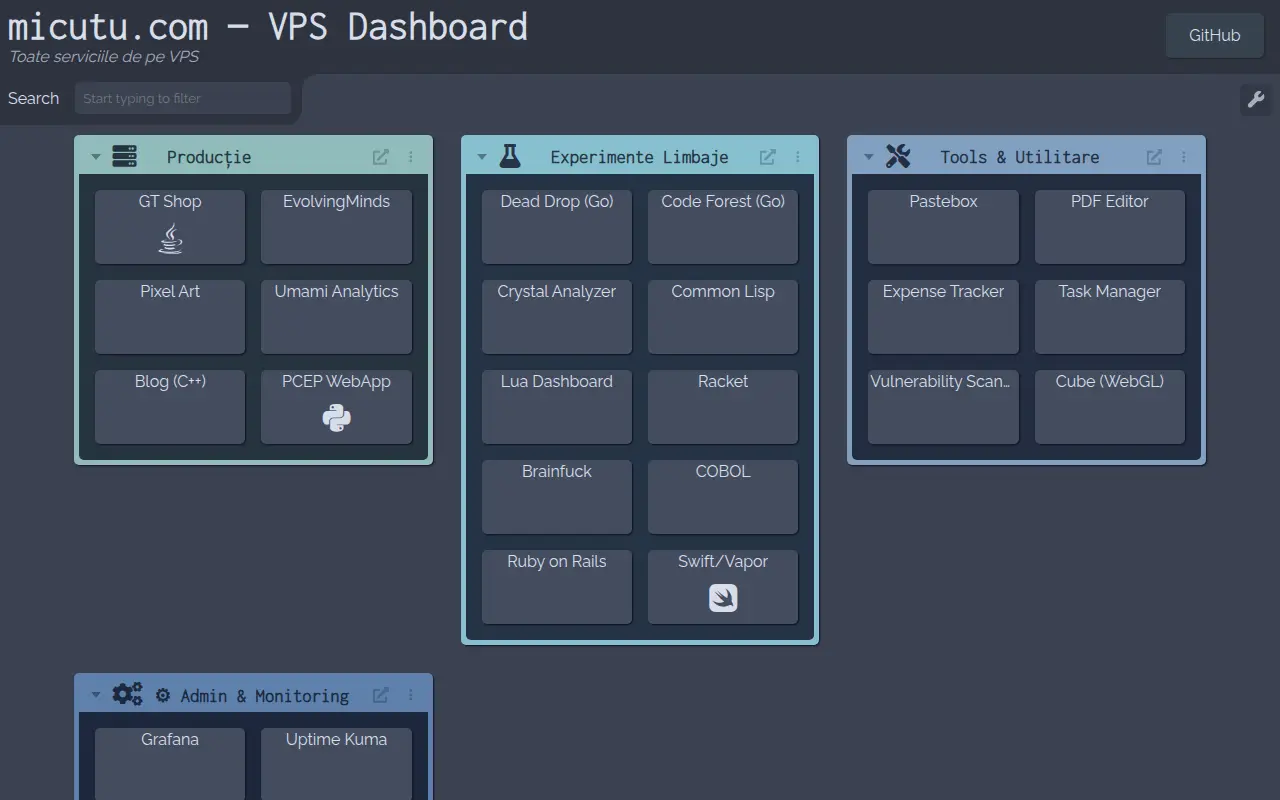Open Producție section in new window icon

(x=381, y=157)
